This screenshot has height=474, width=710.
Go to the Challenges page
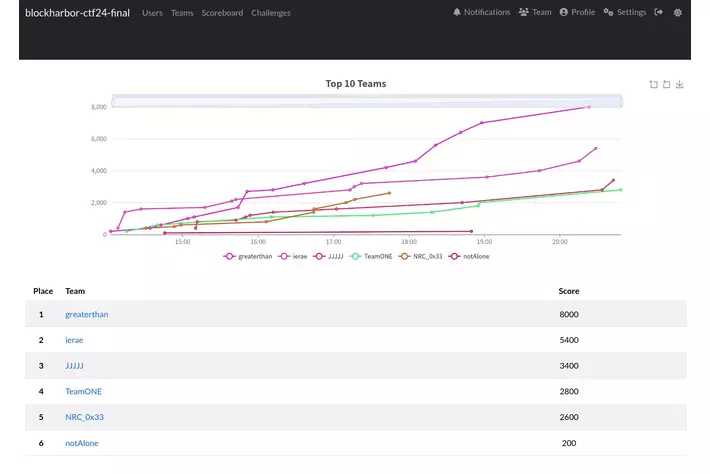click(271, 13)
